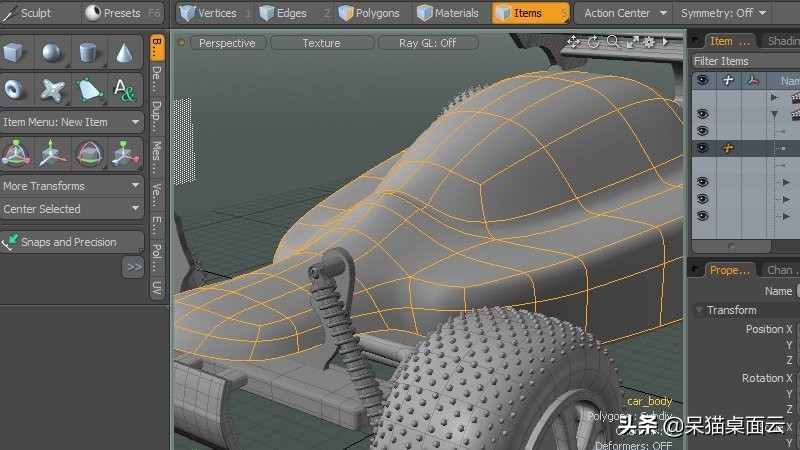The width and height of the screenshot is (800, 450).
Task: Toggle Ray GL off button
Action: pos(427,43)
